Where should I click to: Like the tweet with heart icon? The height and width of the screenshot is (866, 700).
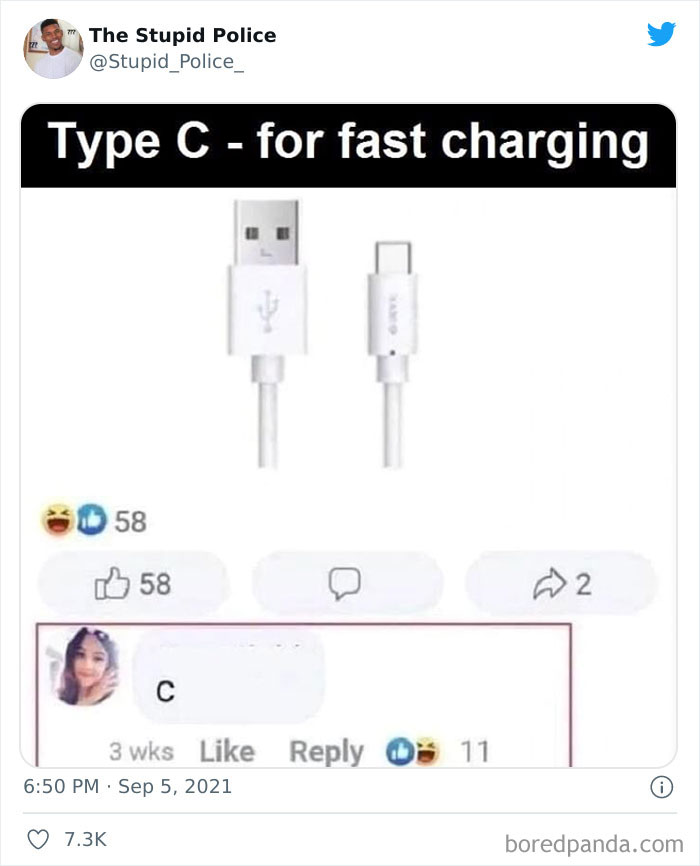coord(38,839)
